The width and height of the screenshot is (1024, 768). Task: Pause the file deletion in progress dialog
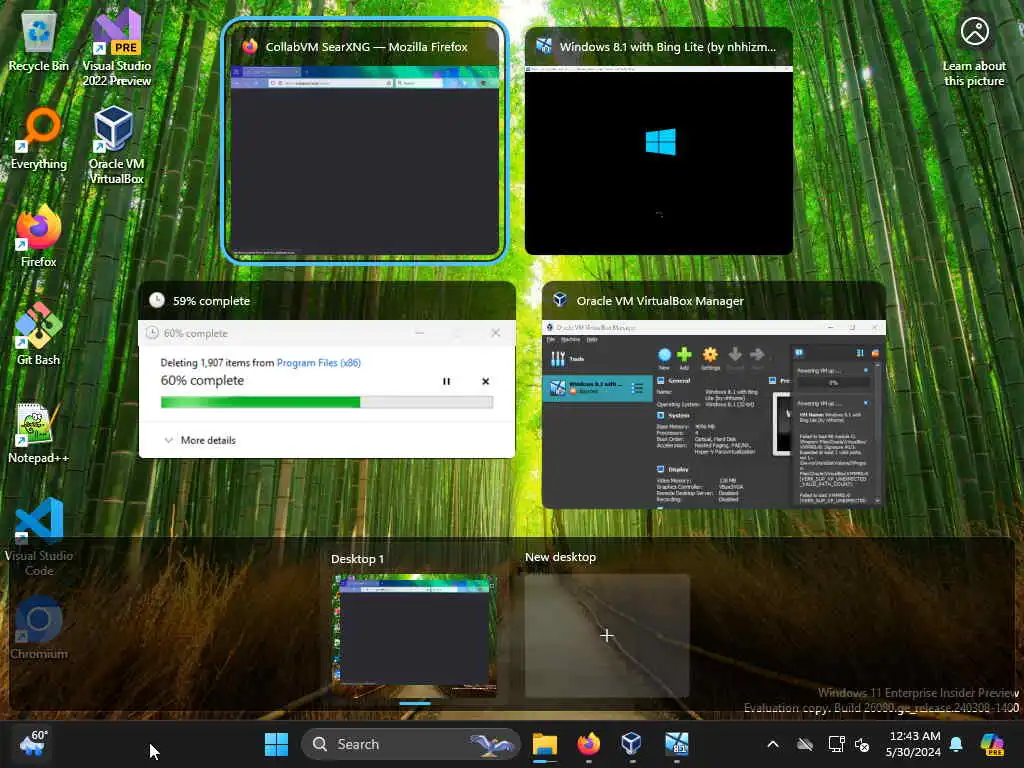[x=447, y=381]
